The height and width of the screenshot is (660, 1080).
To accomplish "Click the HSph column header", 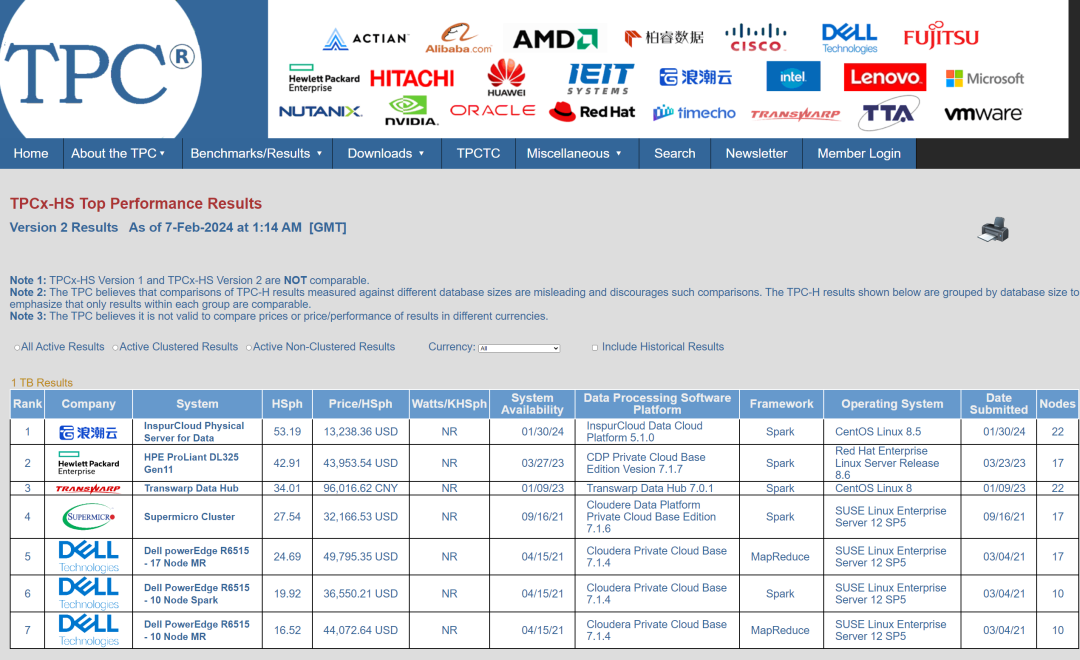I will (x=287, y=404).
